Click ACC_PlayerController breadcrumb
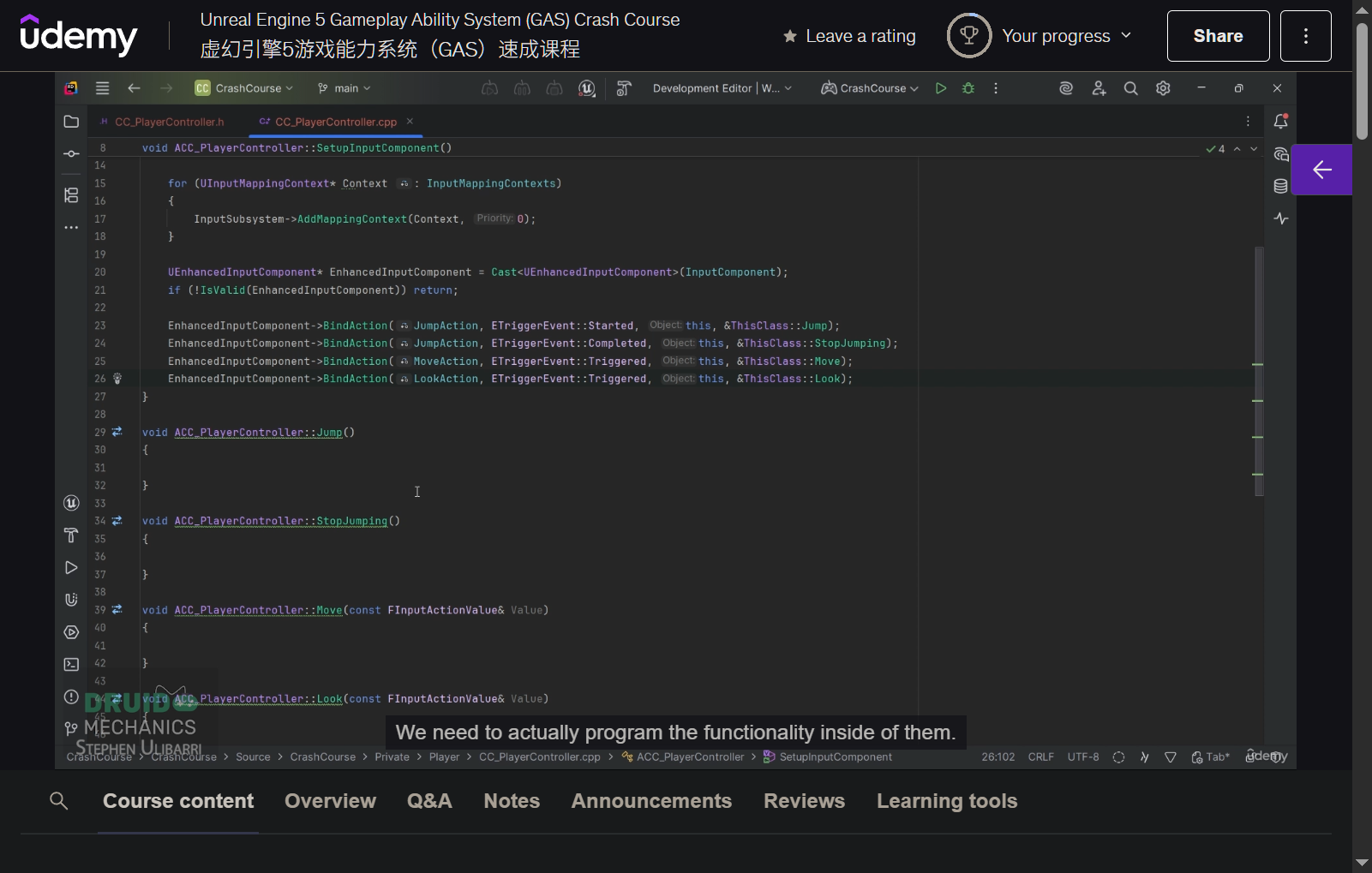The height and width of the screenshot is (873, 1372). 683,757
